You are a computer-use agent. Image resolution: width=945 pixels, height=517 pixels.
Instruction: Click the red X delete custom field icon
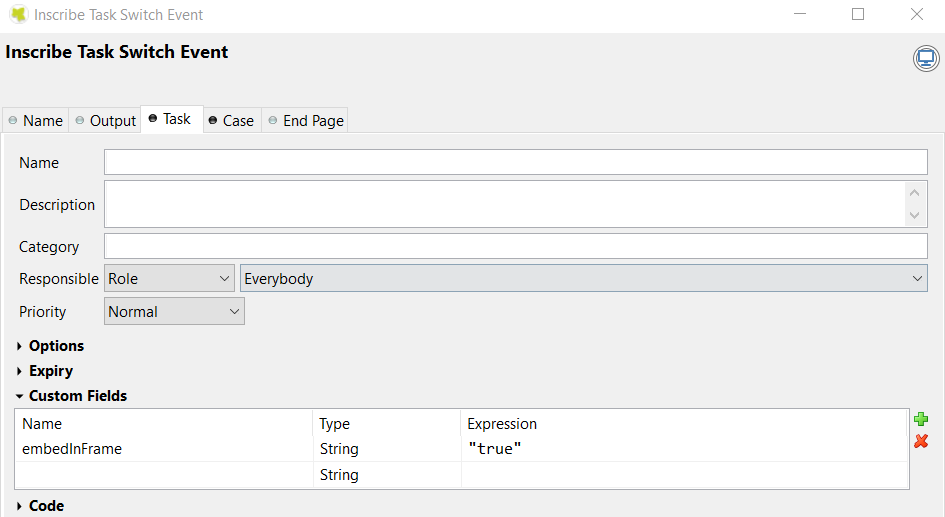921,441
